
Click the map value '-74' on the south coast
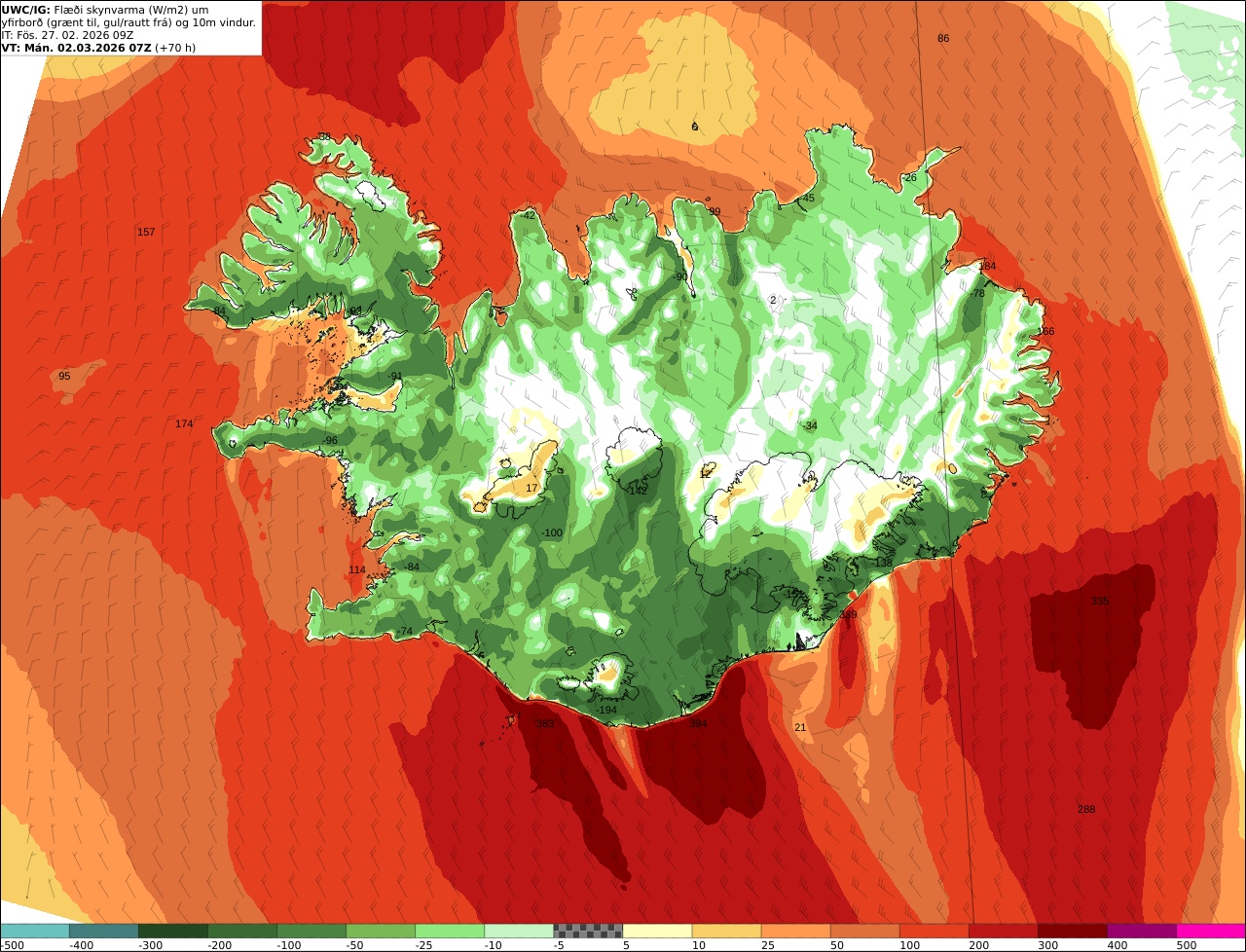coord(405,631)
